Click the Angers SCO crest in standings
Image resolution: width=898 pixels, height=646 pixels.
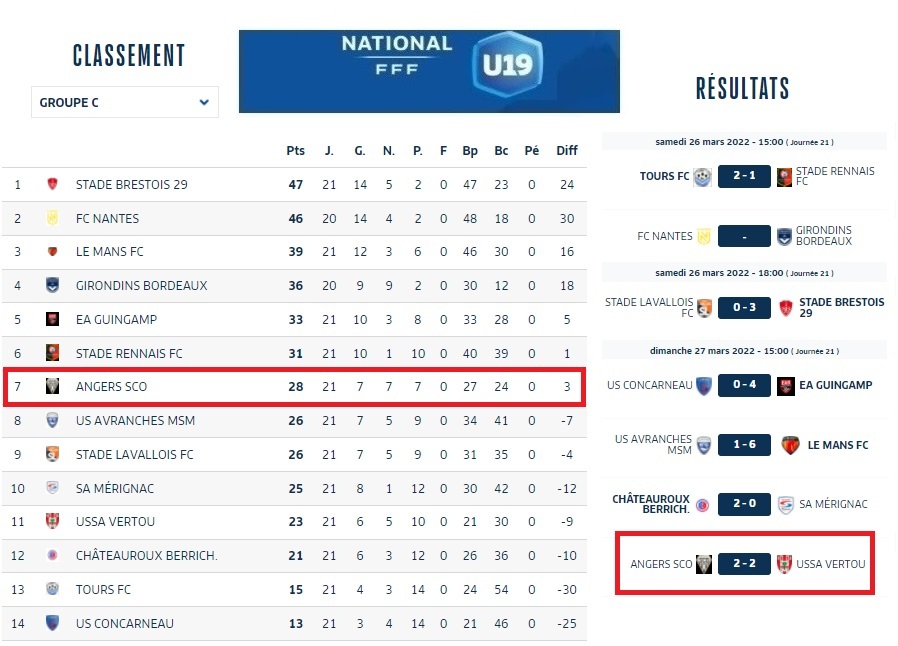[x=53, y=387]
